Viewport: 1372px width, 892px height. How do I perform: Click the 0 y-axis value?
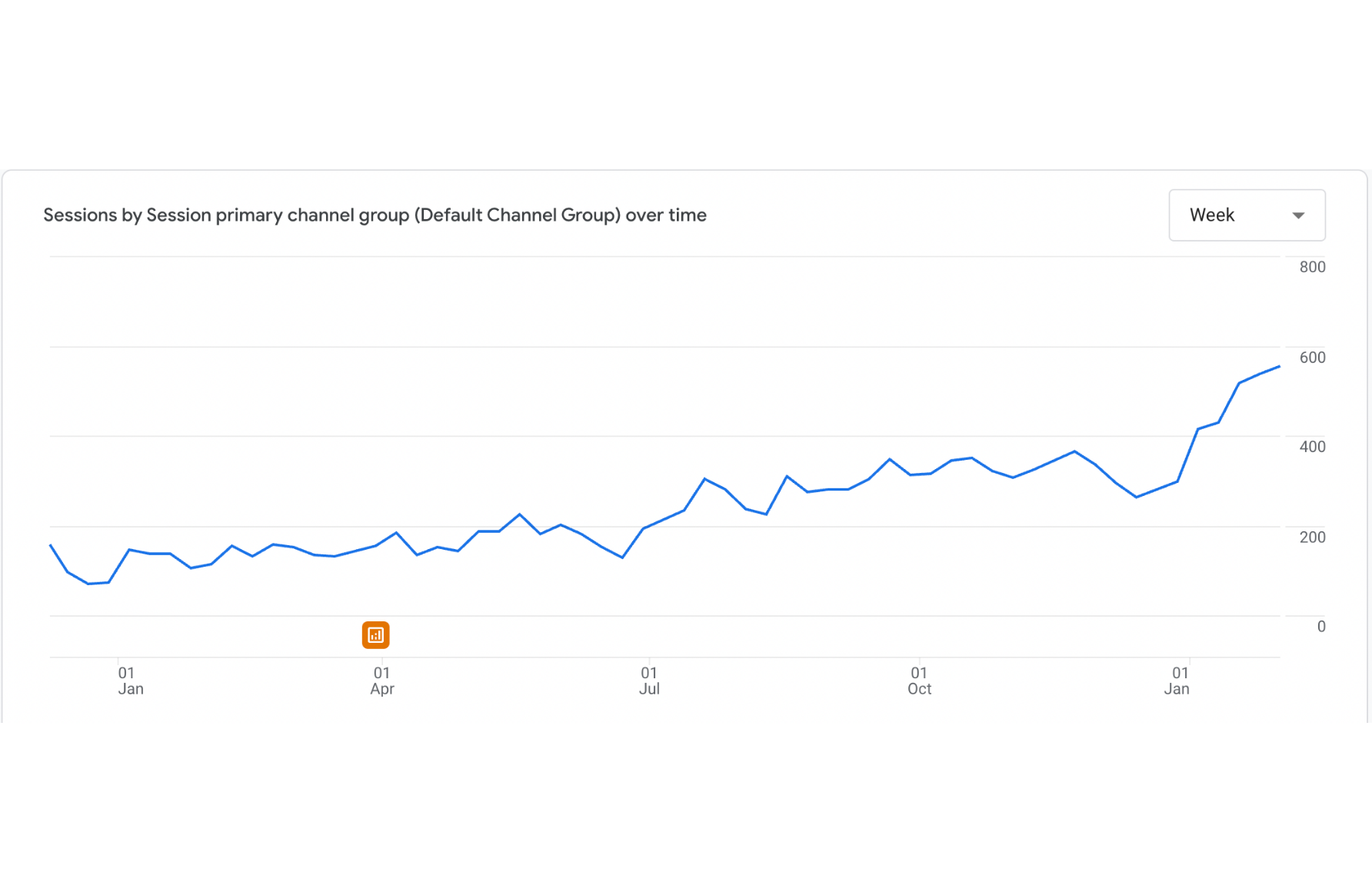click(1320, 627)
